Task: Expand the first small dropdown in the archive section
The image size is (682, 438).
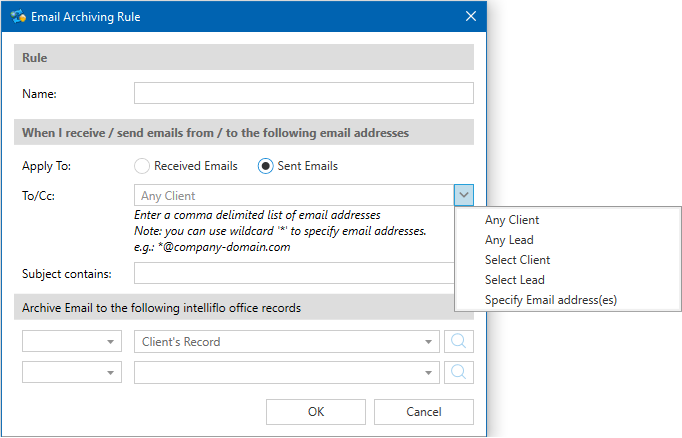Action: coord(71,342)
